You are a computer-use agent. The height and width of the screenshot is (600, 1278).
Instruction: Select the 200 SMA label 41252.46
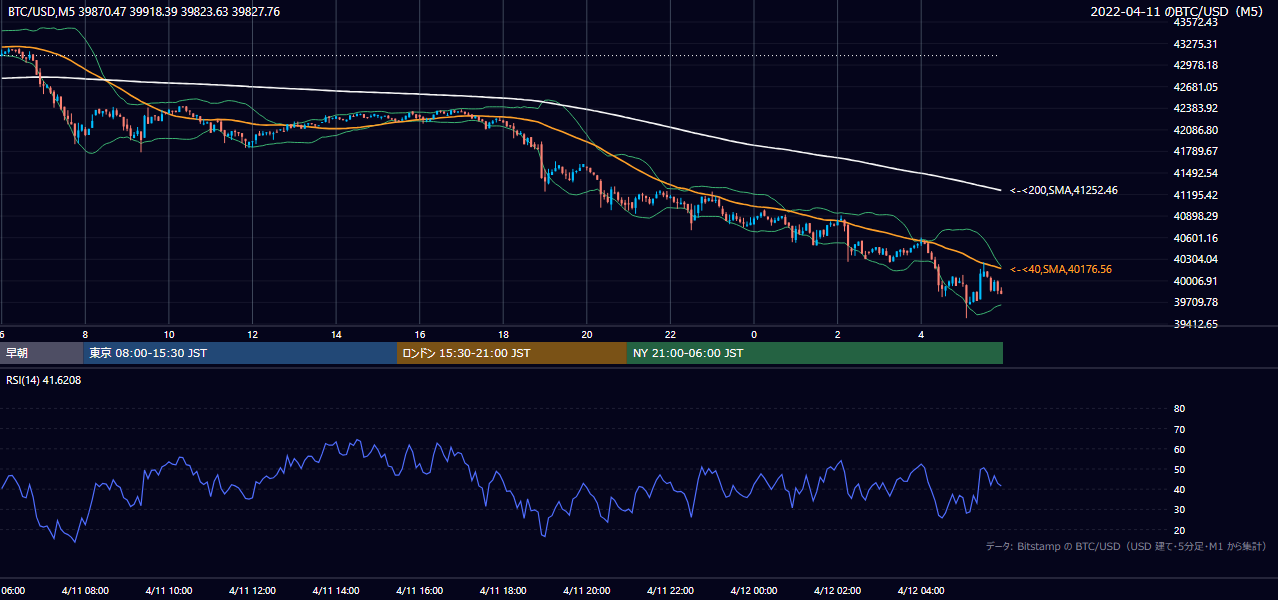click(1064, 190)
